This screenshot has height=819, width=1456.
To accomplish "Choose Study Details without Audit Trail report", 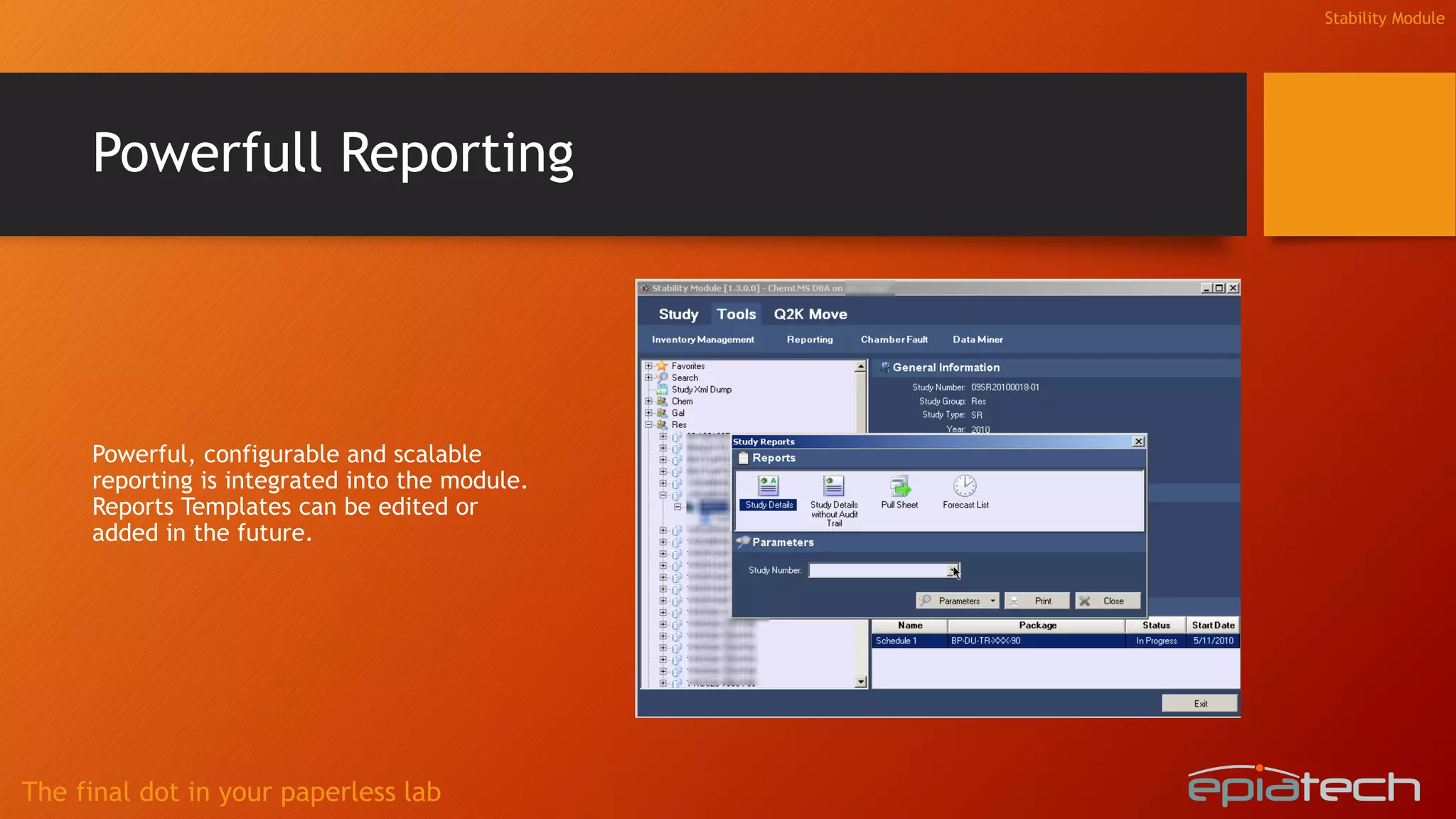I will coord(833,487).
